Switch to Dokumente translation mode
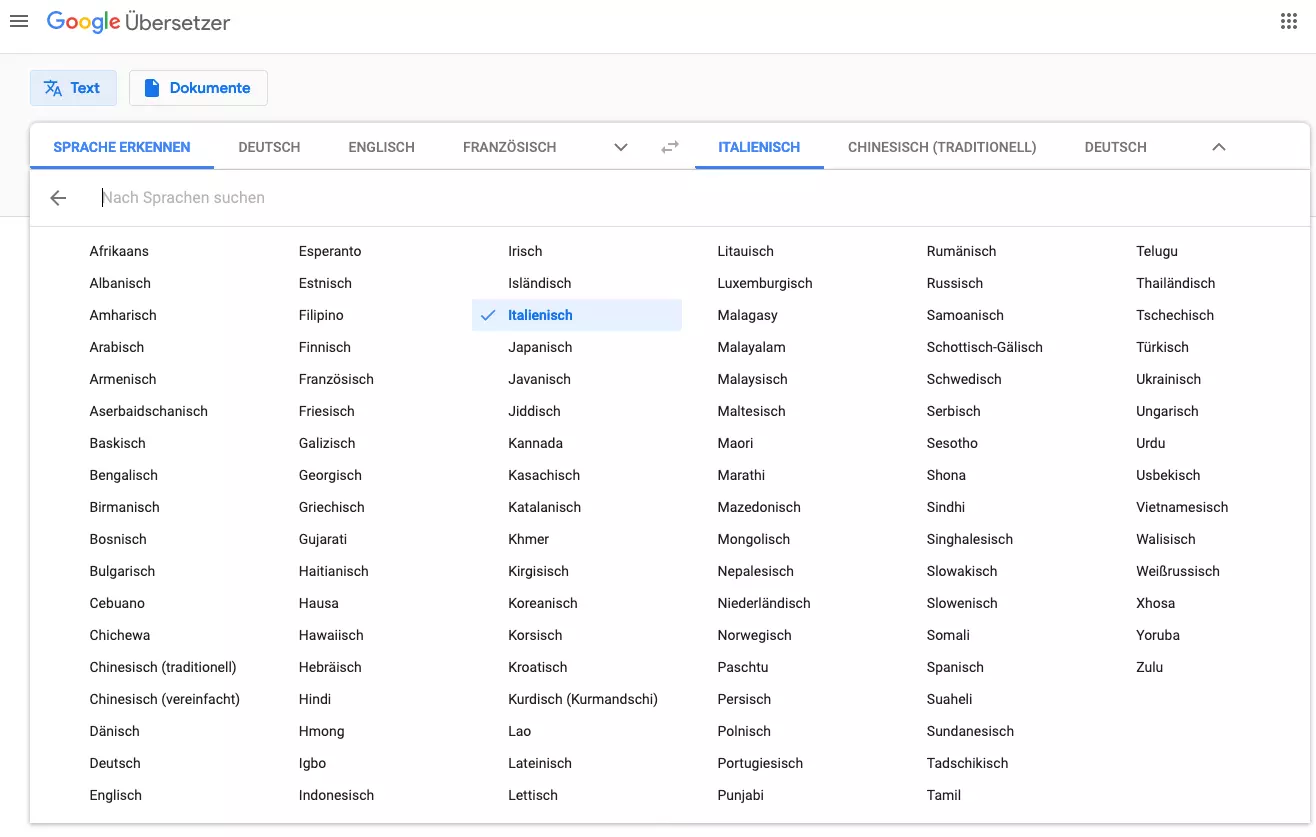This screenshot has width=1316, height=837. tap(198, 88)
